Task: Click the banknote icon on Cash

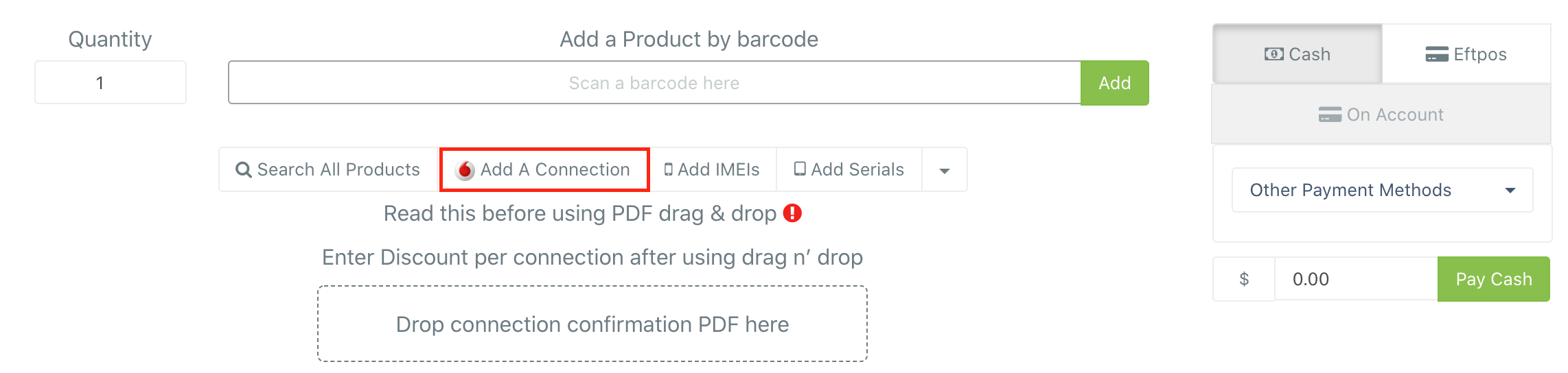Action: [1274, 54]
